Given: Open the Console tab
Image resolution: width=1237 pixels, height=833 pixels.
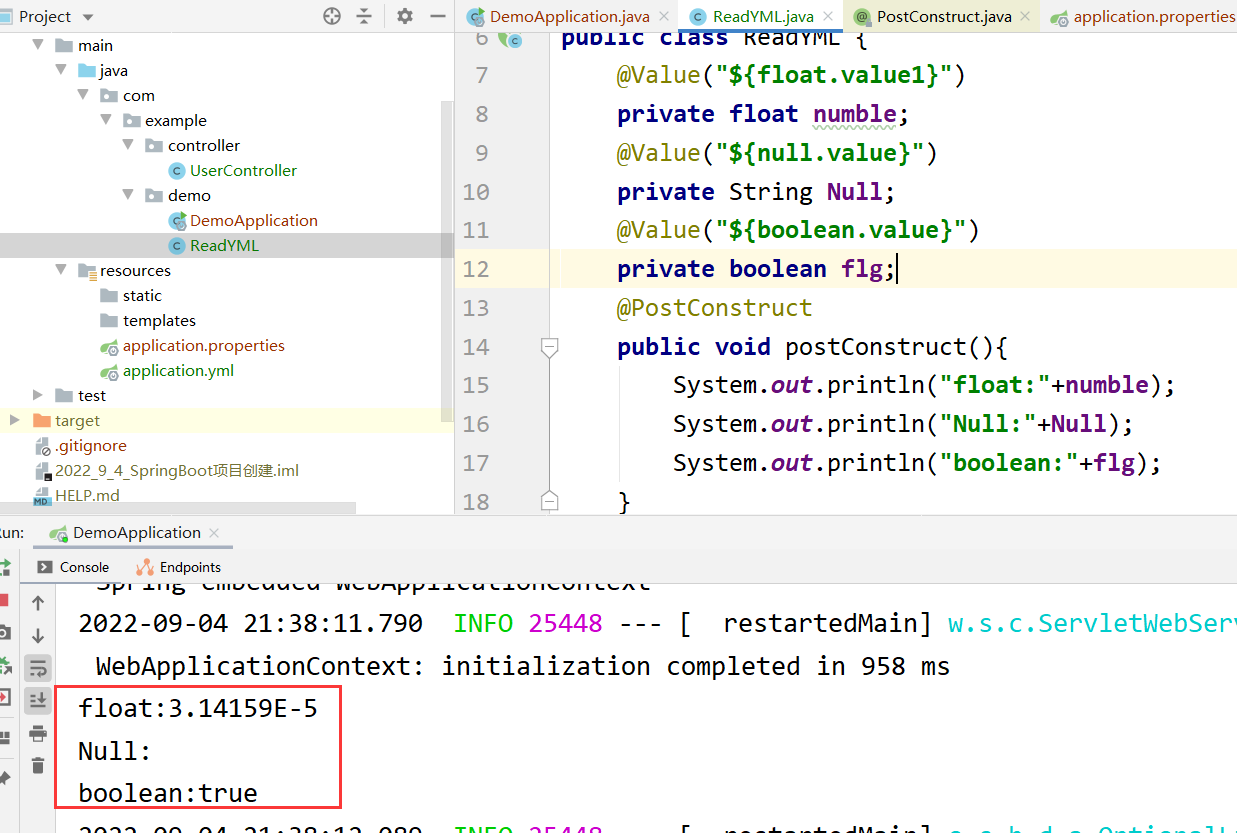Looking at the screenshot, I should pos(73,567).
